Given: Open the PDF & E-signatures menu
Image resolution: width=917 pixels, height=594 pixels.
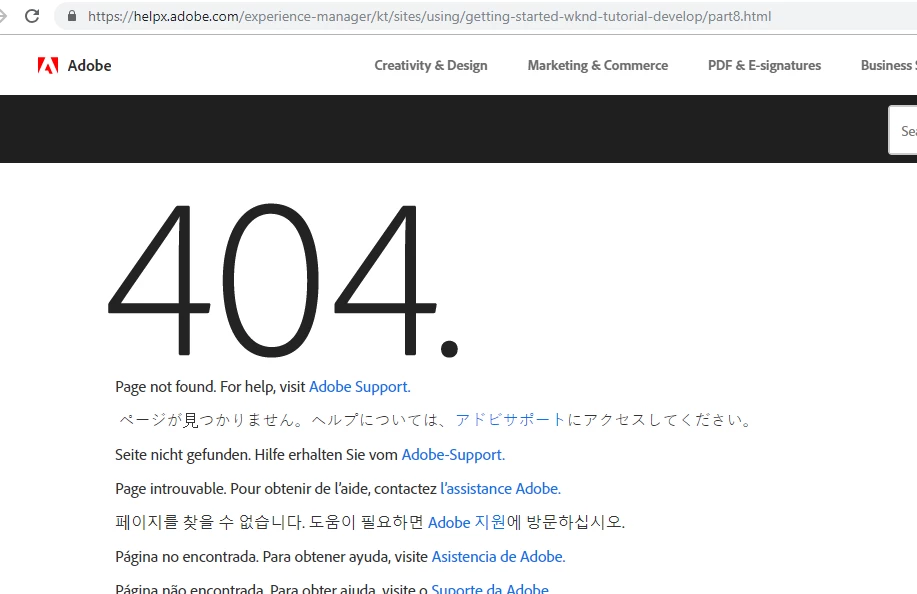Looking at the screenshot, I should [764, 65].
